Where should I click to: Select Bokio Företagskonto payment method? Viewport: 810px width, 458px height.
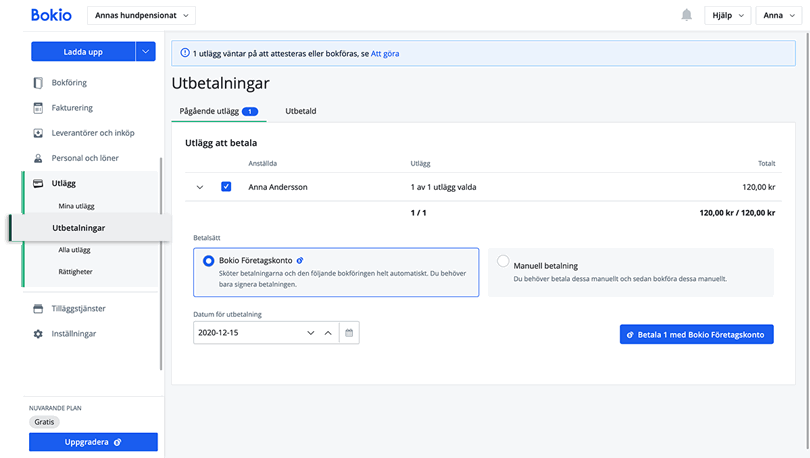click(x=208, y=261)
